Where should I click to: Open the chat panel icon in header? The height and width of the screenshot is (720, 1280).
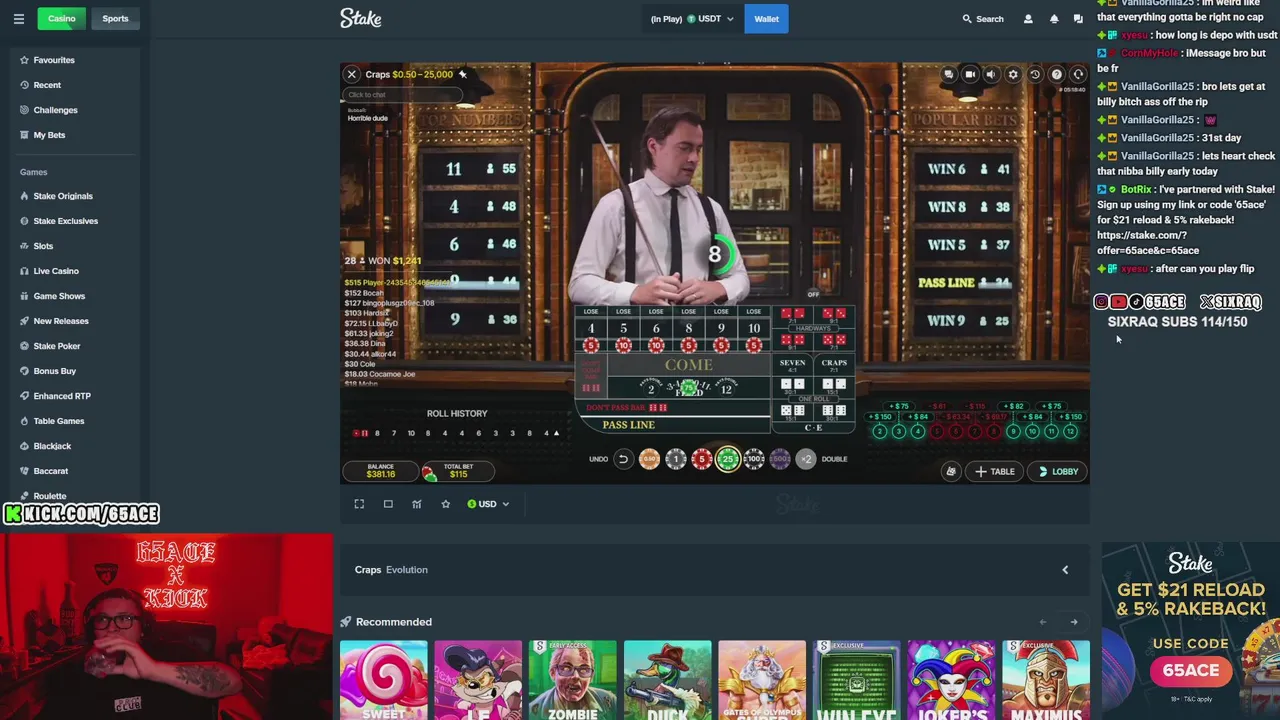[x=1078, y=18]
